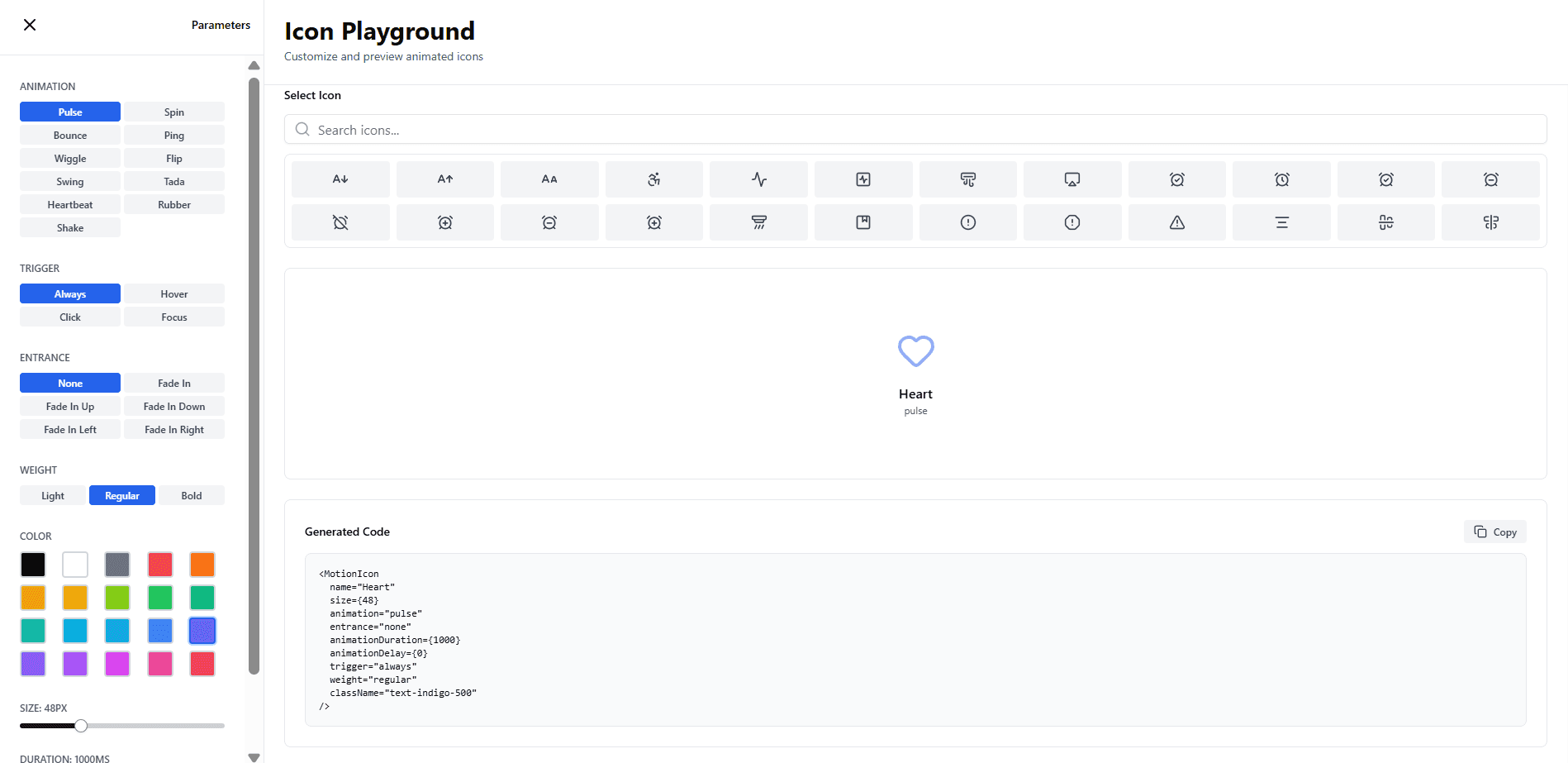Copy the generated code

[x=1495, y=532]
